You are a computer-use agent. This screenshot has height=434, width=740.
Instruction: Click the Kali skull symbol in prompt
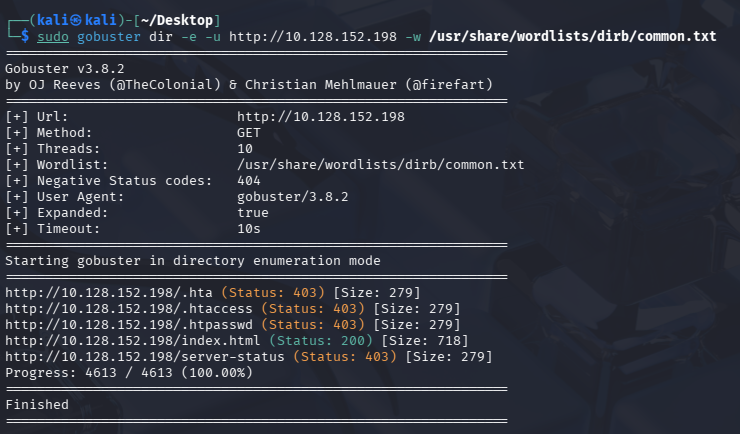pos(76,20)
